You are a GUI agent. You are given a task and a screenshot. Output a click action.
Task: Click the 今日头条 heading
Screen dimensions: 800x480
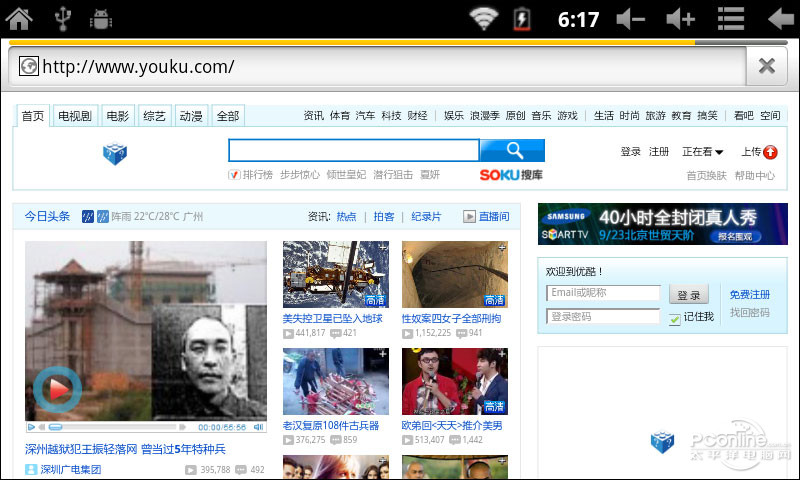47,216
